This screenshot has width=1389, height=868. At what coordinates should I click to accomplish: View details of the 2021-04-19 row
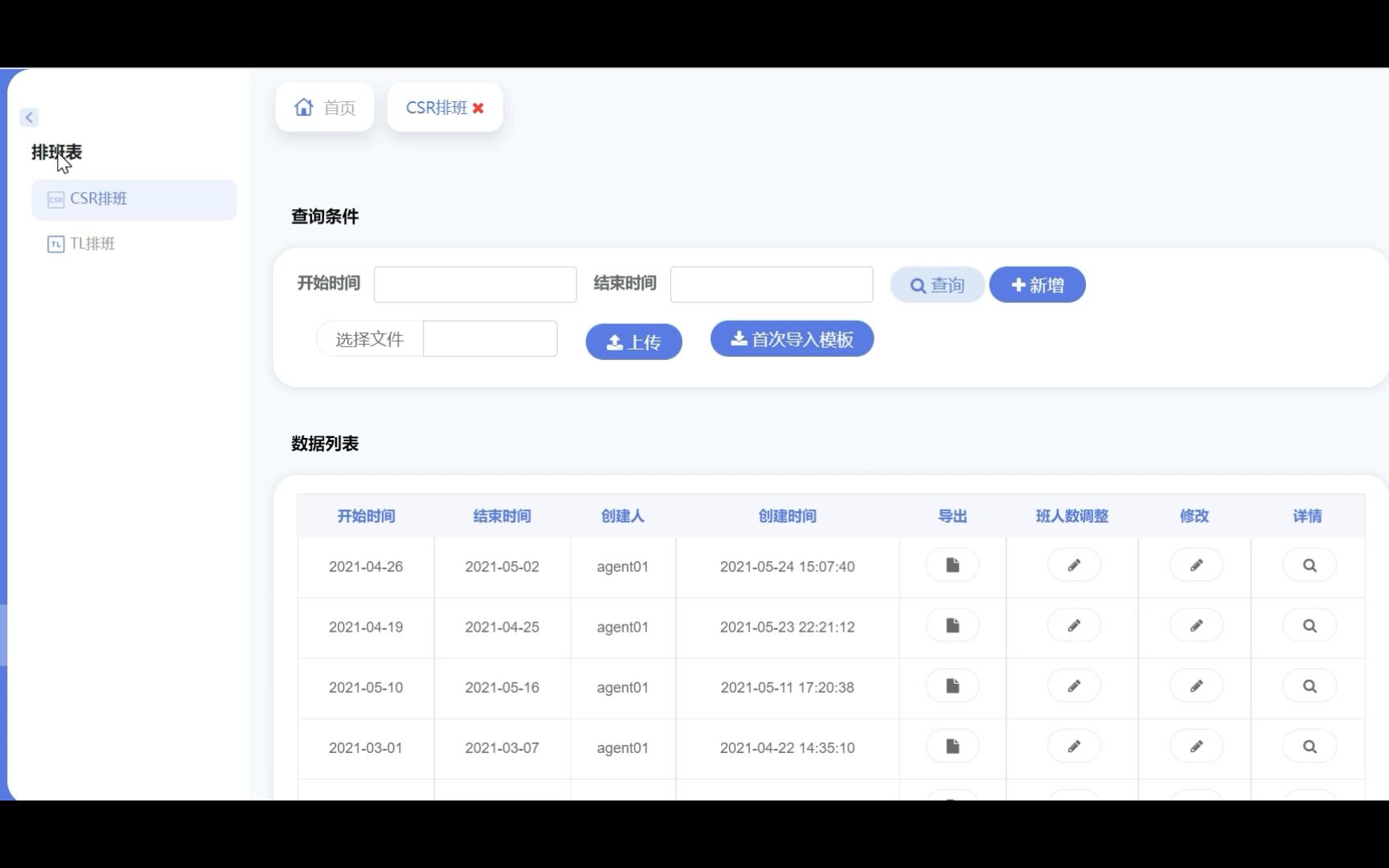1309,625
